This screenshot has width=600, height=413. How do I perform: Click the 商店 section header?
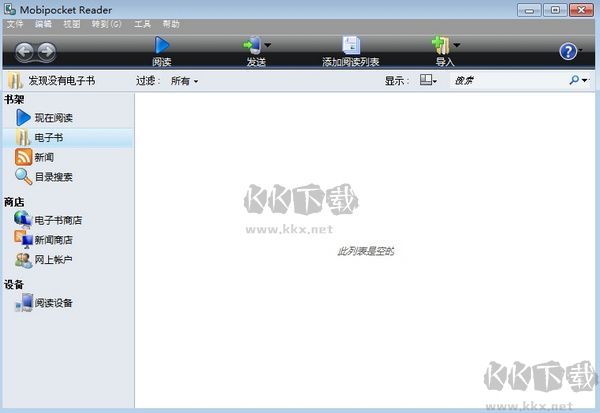click(14, 202)
